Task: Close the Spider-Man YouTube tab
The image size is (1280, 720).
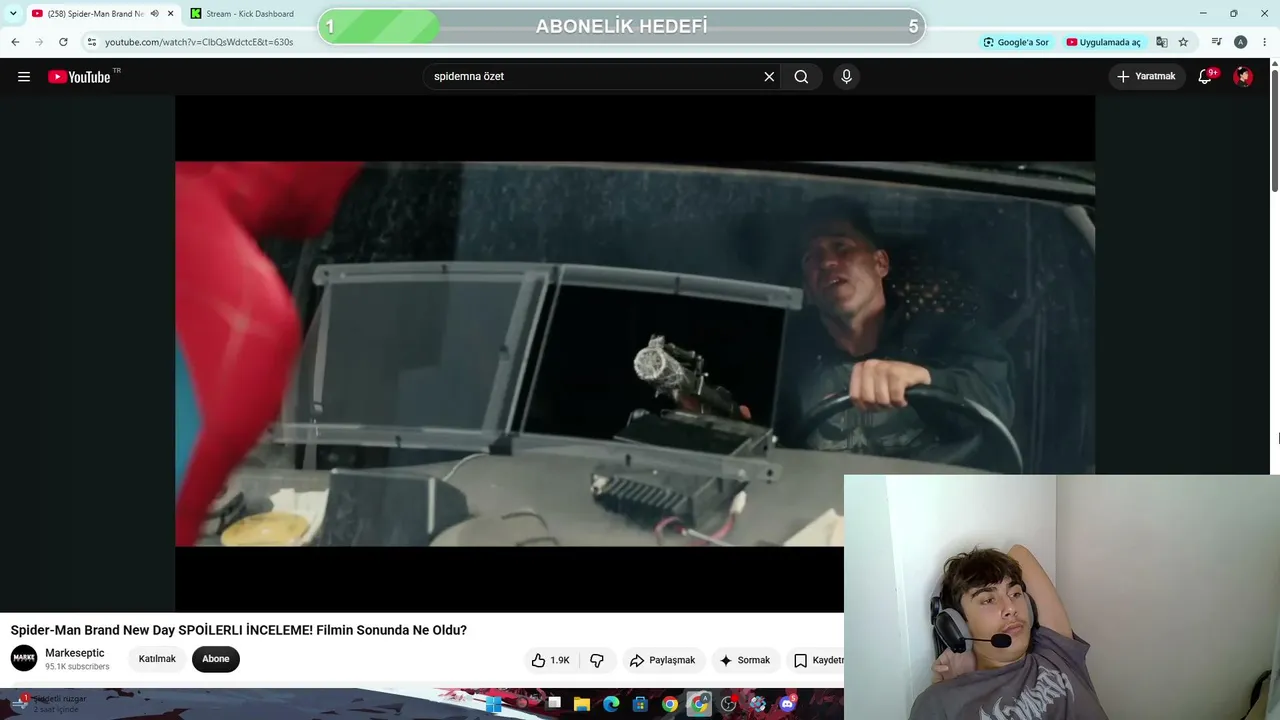Action: tap(170, 14)
